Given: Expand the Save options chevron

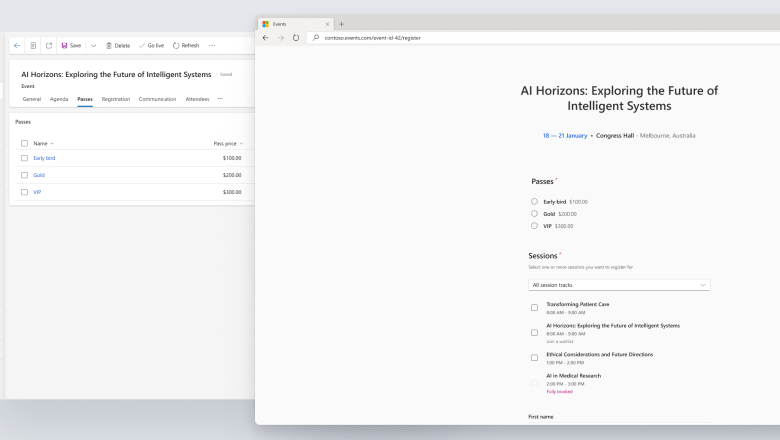Looking at the screenshot, I should (94, 45).
